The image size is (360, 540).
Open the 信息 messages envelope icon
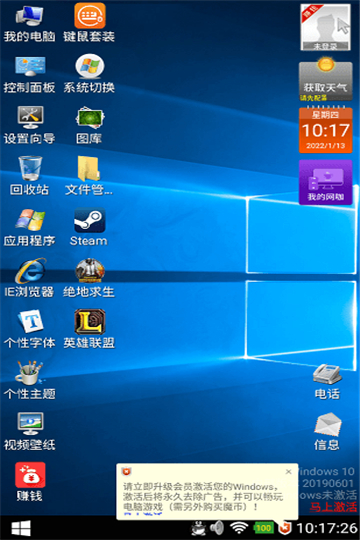[x=327, y=432]
